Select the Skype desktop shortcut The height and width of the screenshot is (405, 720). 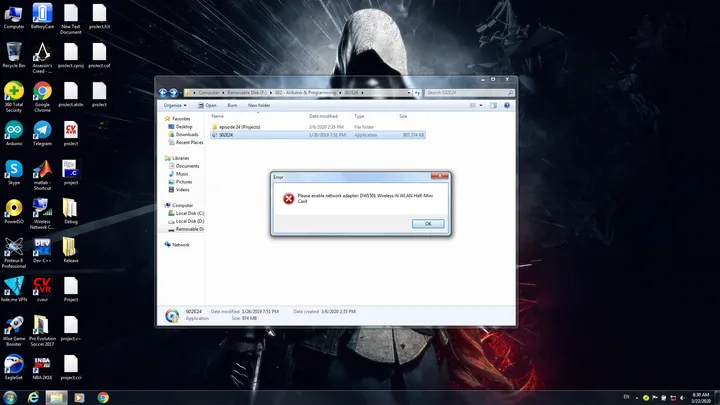click(14, 172)
